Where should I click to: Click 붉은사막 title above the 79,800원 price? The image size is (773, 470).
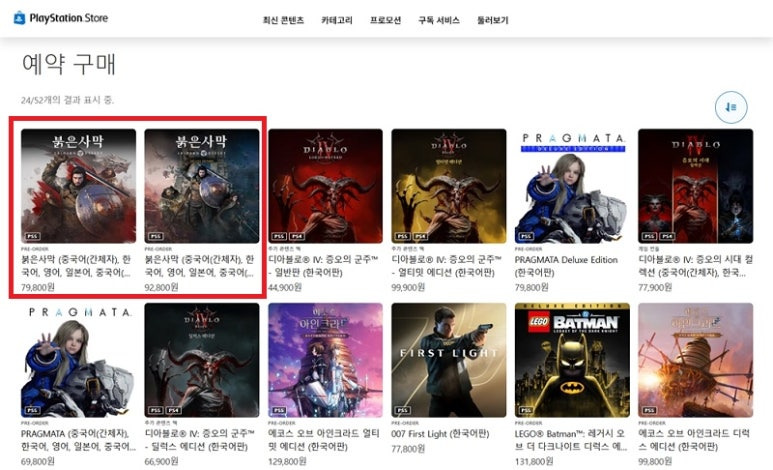point(76,266)
